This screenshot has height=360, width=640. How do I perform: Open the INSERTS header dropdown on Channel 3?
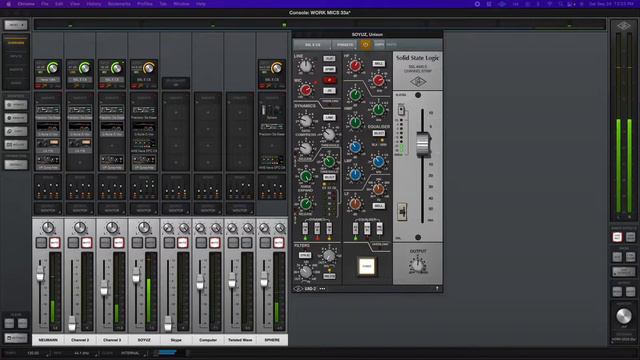tap(111, 98)
